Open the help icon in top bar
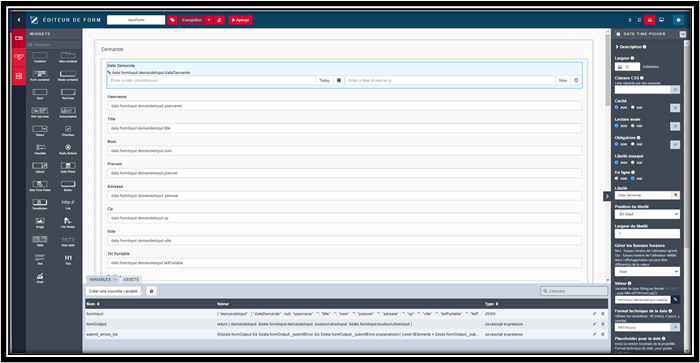This screenshot has height=363, width=700. coord(678,20)
